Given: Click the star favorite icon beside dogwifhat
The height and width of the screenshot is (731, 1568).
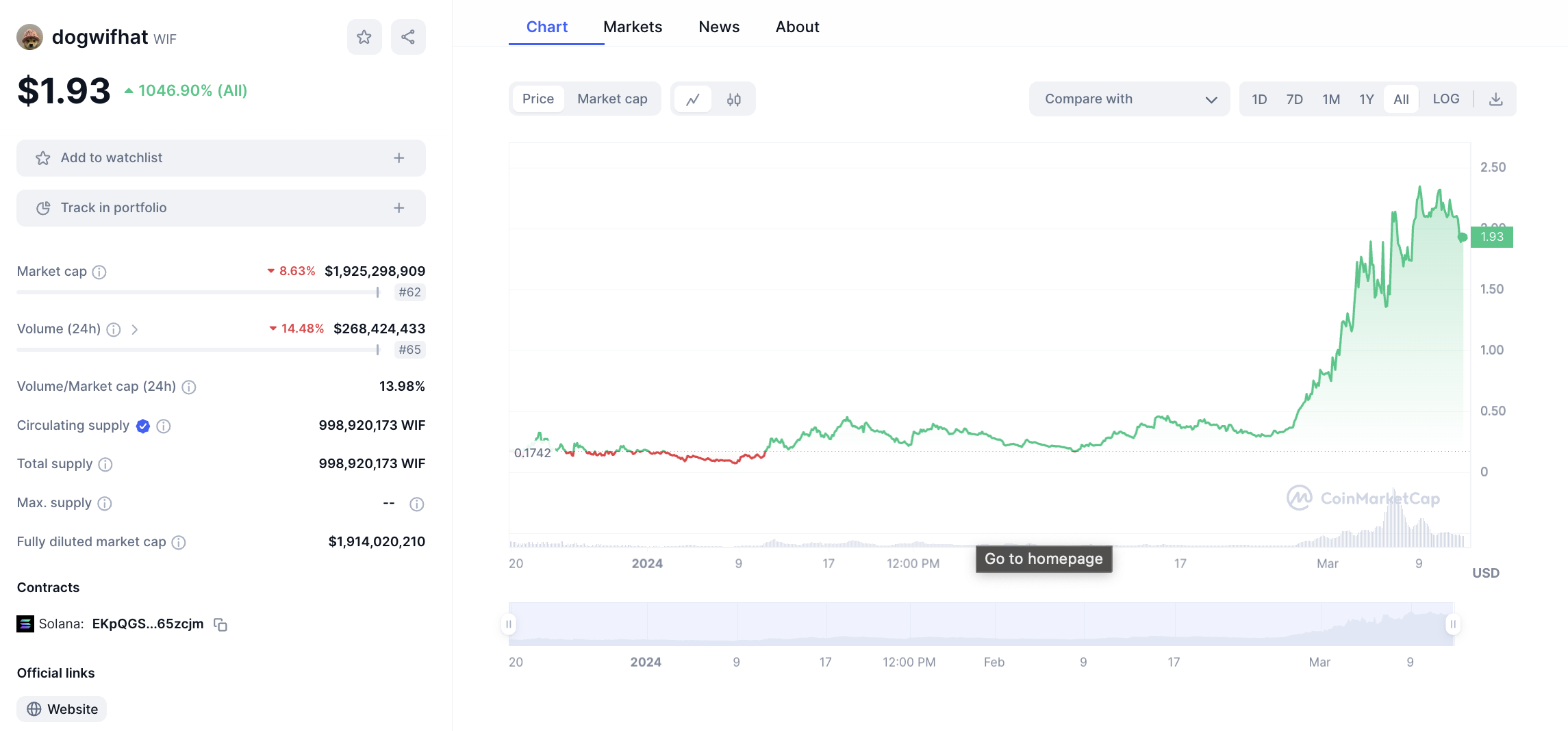Looking at the screenshot, I should point(364,37).
